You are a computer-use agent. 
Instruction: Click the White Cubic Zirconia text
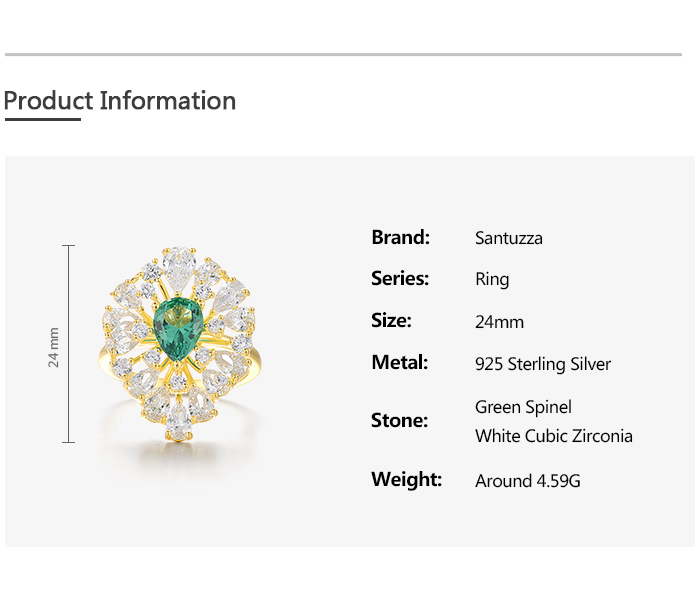coord(553,436)
